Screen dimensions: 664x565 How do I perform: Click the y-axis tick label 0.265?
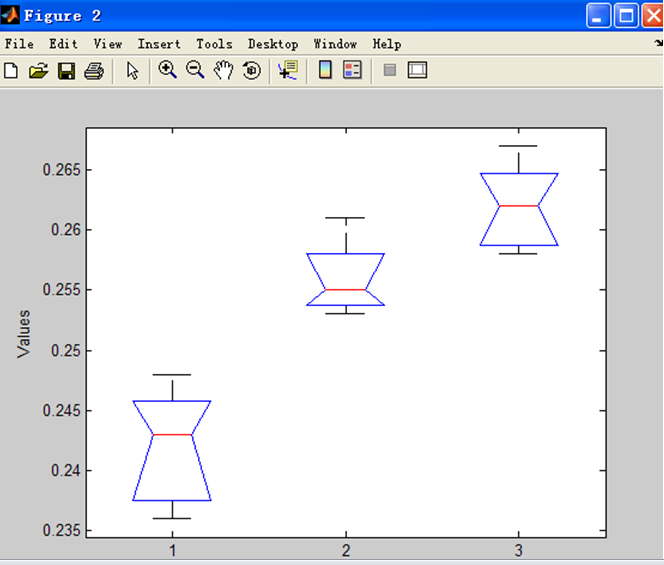point(61,170)
